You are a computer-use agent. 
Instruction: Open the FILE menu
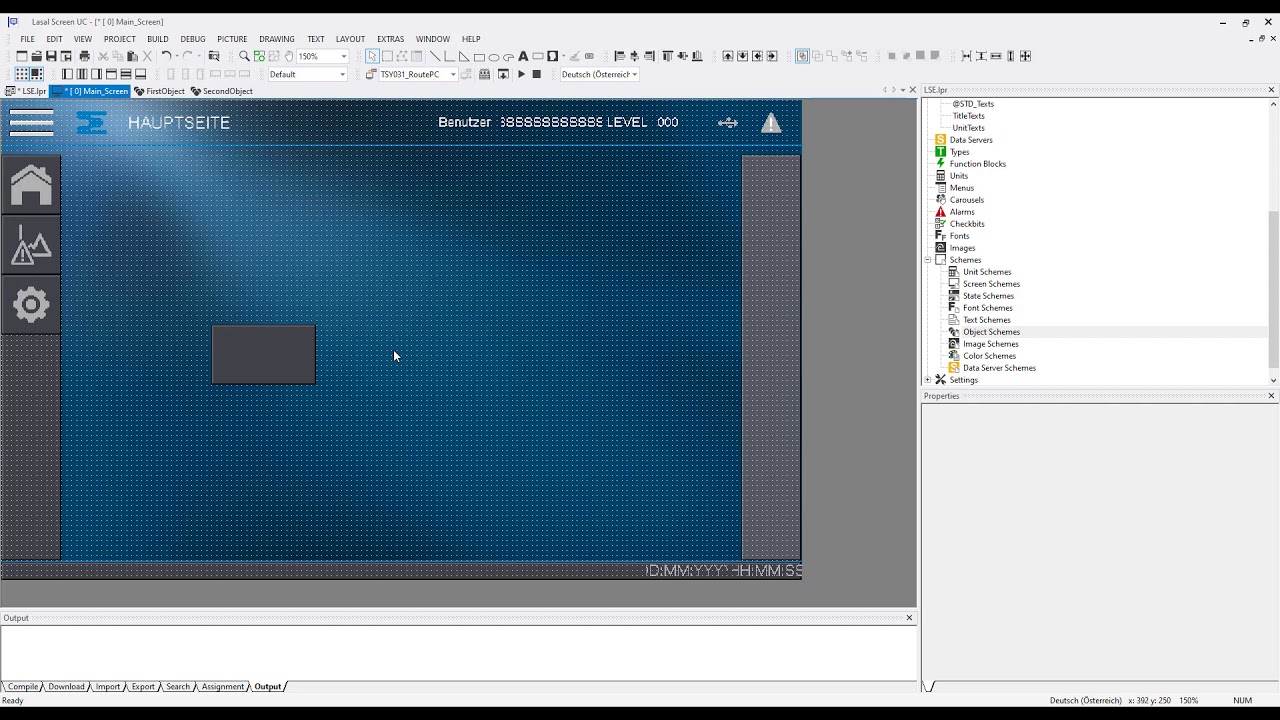pos(27,39)
